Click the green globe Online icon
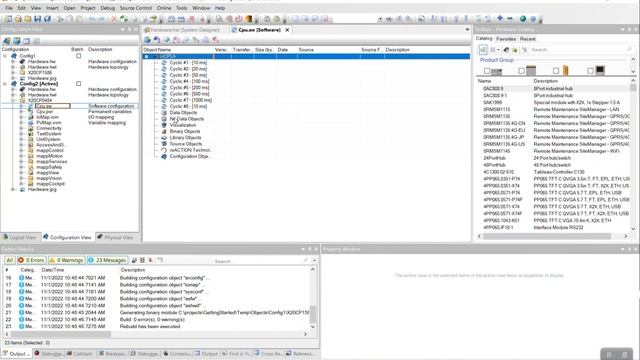 pyautogui.click(x=523, y=19)
